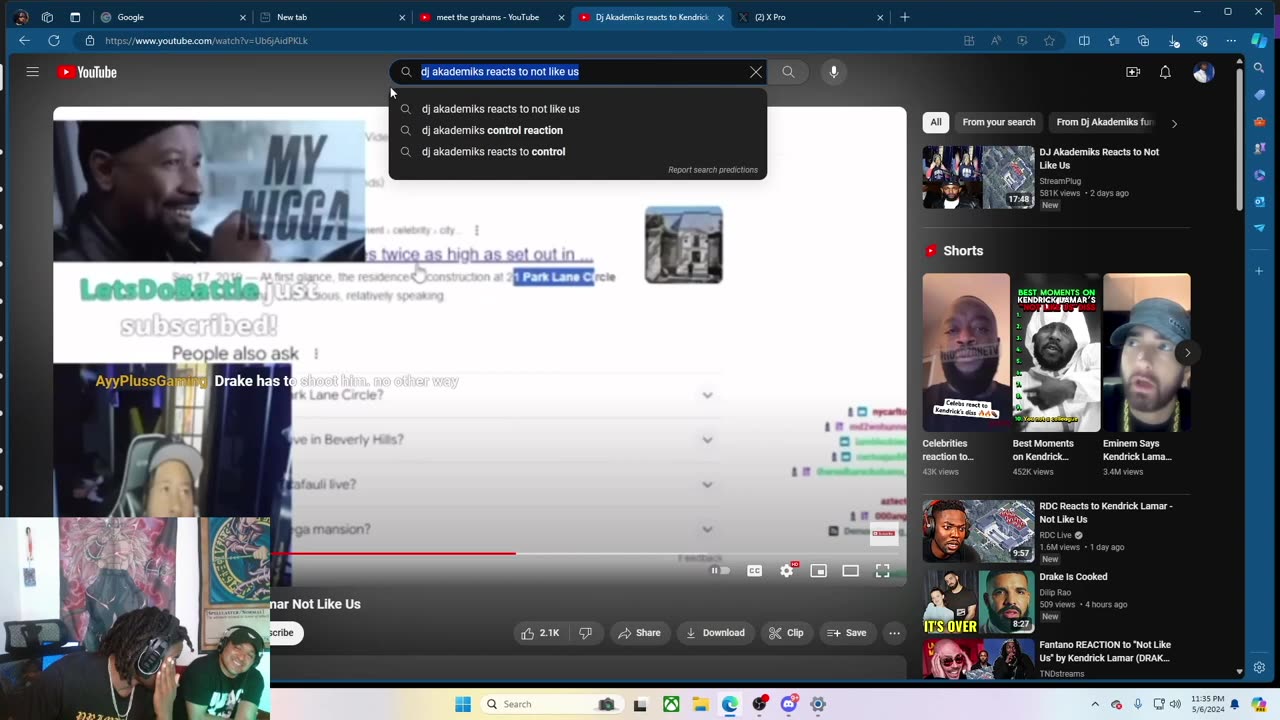
Task: Open Xbox app on the taskbar
Action: click(x=671, y=704)
